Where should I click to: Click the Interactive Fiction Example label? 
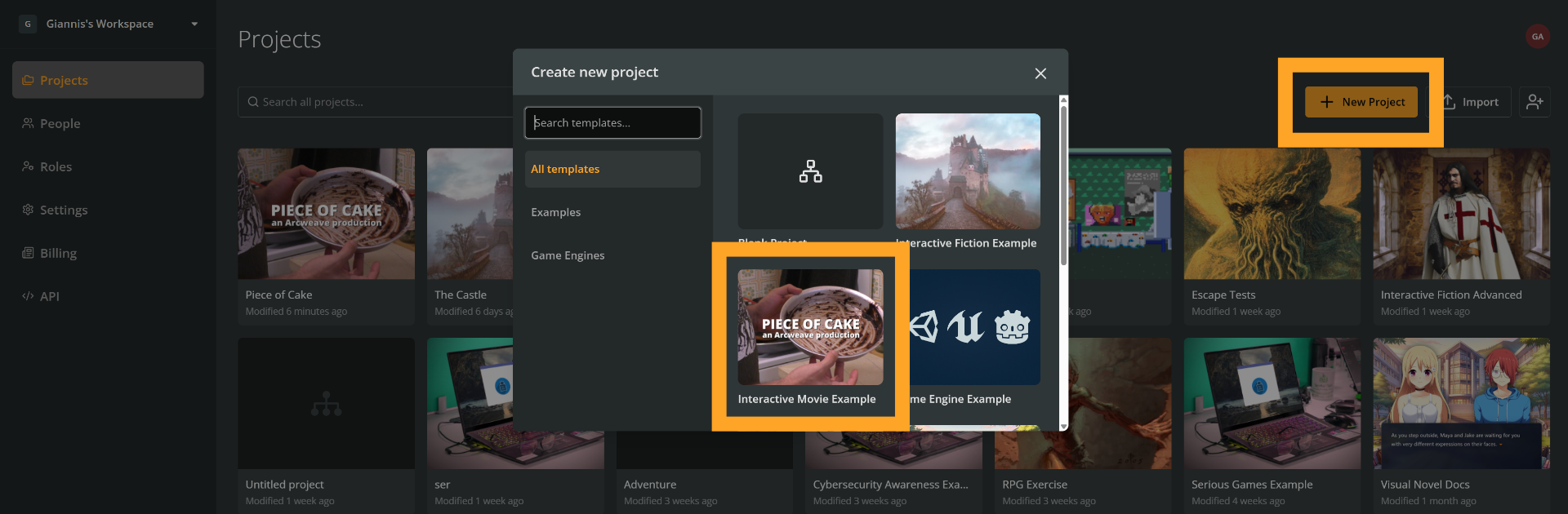966,243
